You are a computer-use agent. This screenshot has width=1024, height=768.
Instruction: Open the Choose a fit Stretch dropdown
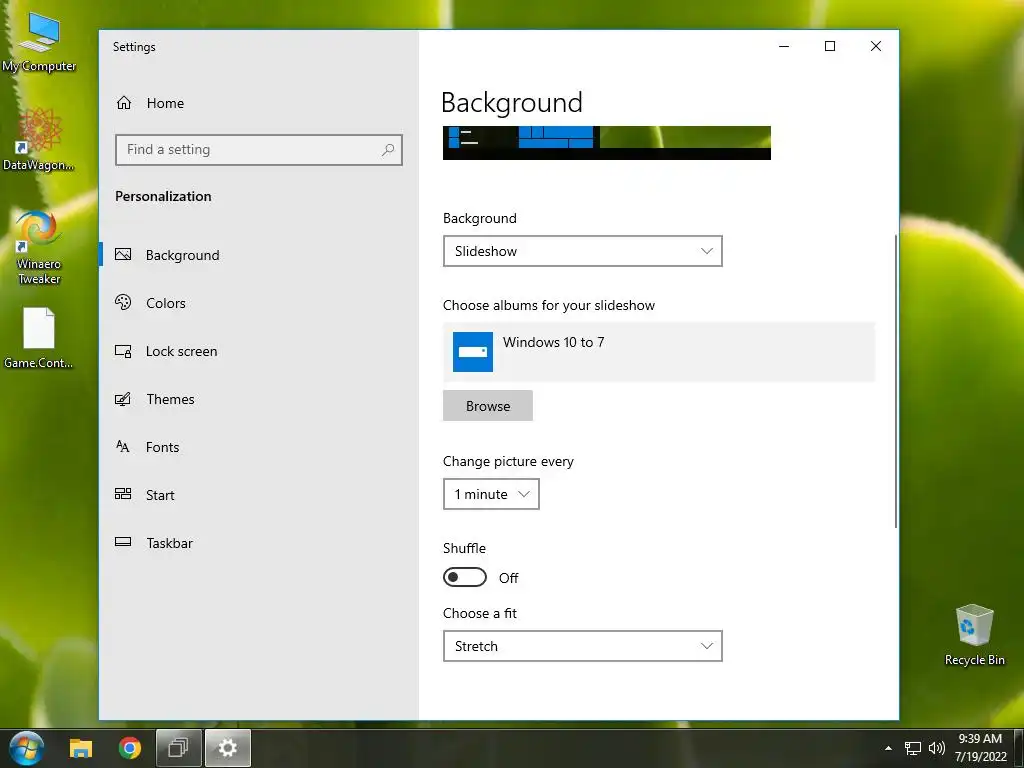[583, 646]
